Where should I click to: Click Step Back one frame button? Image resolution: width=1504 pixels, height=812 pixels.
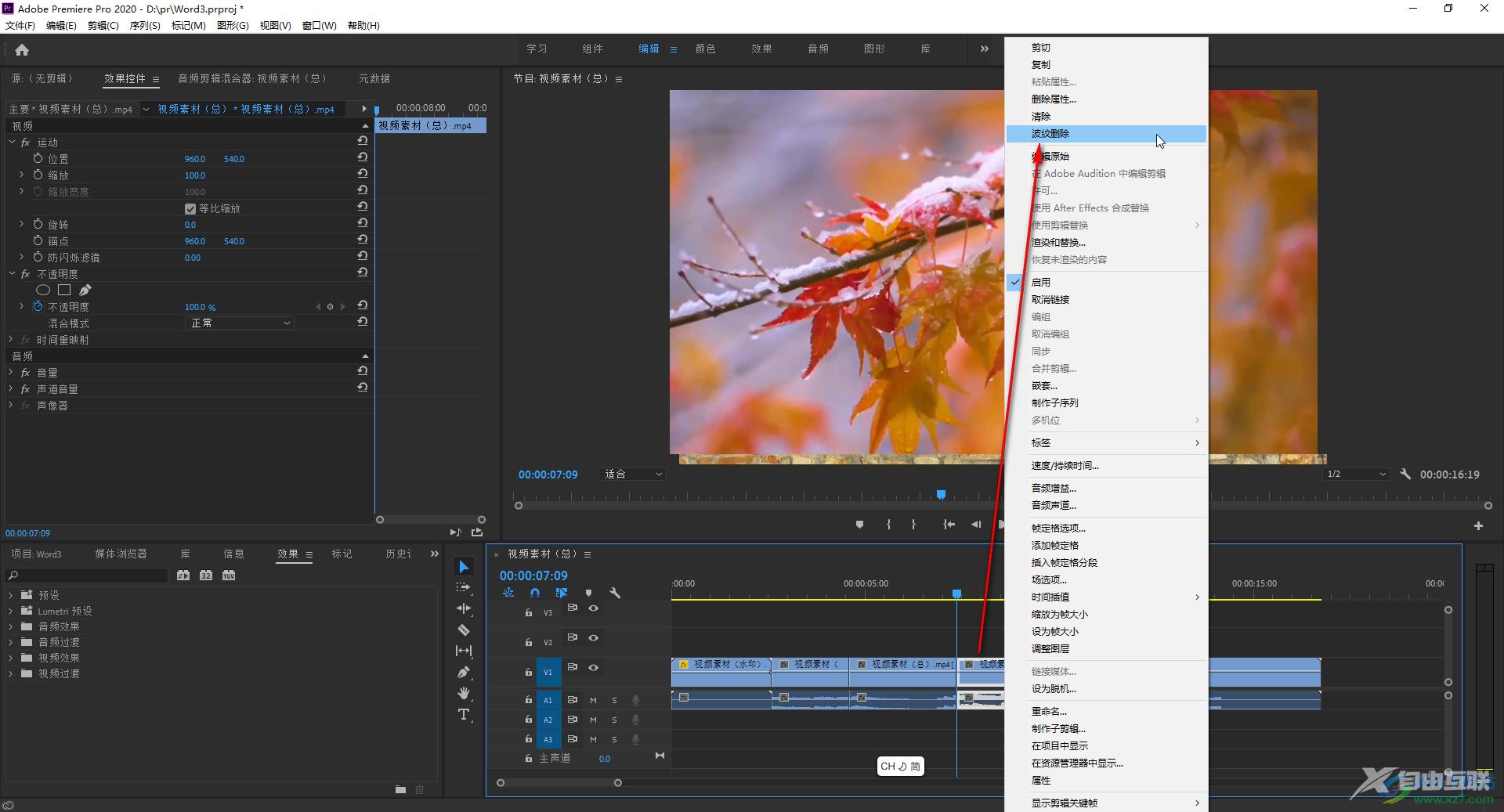tap(976, 525)
